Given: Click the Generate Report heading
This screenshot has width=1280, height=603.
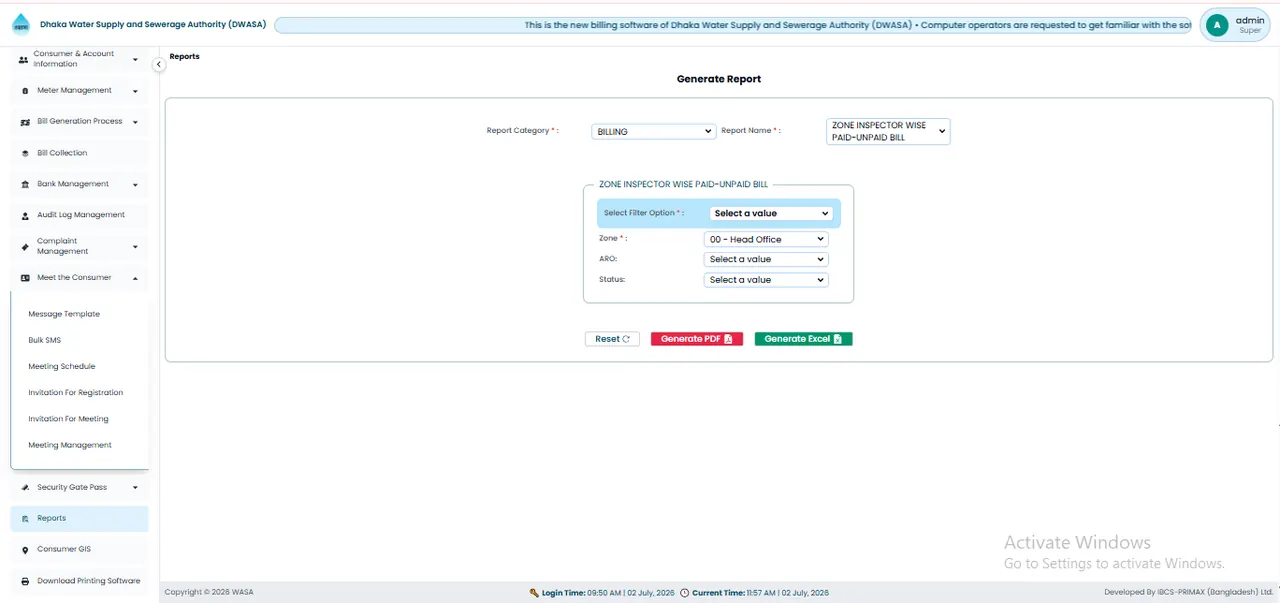Looking at the screenshot, I should point(719,79).
